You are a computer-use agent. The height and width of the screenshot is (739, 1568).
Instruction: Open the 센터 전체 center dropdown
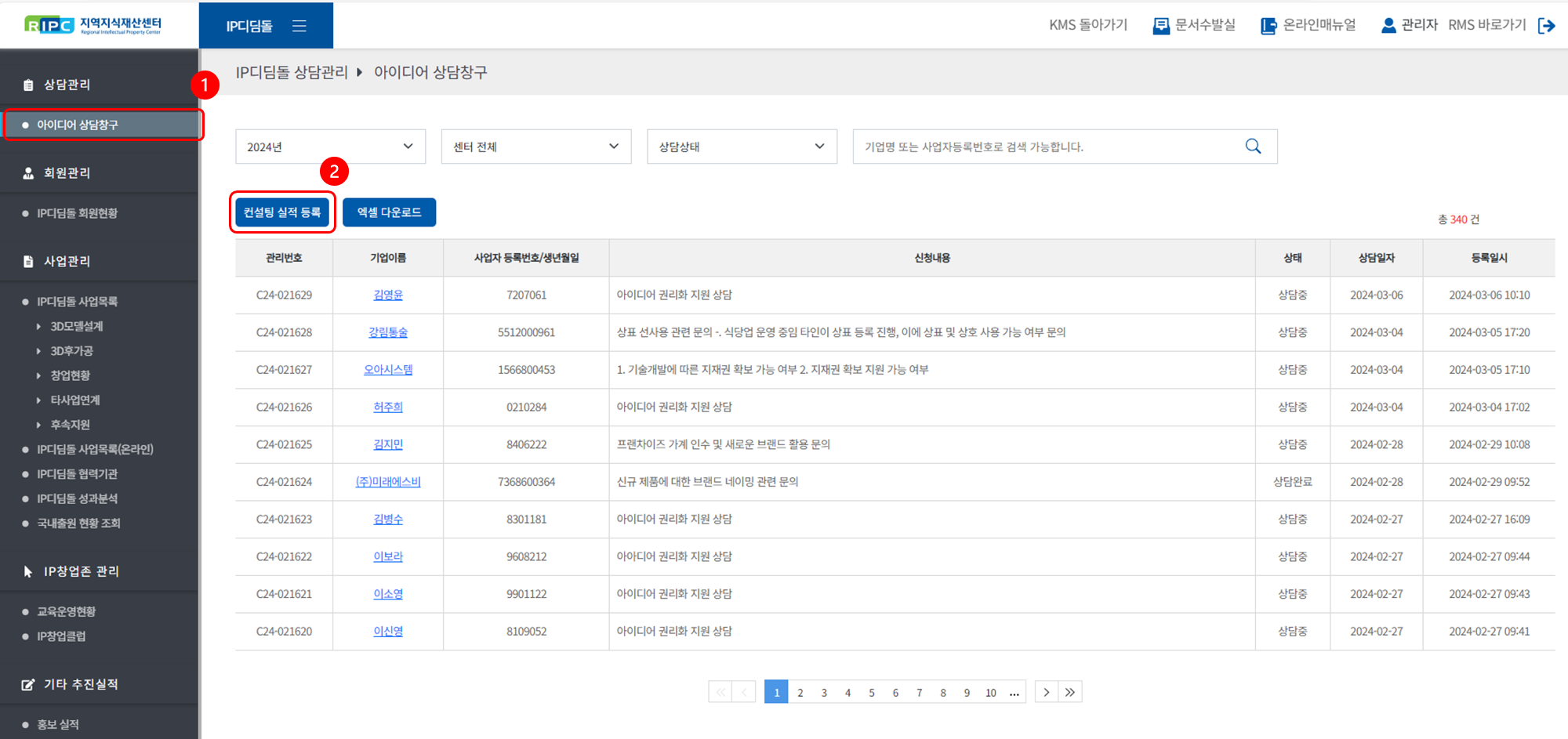coord(535,147)
